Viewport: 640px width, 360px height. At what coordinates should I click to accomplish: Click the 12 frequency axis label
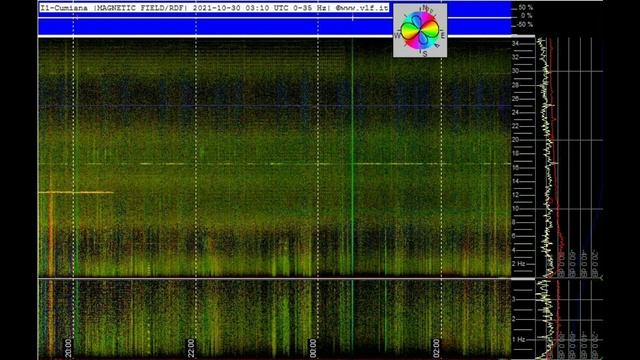pos(516,195)
